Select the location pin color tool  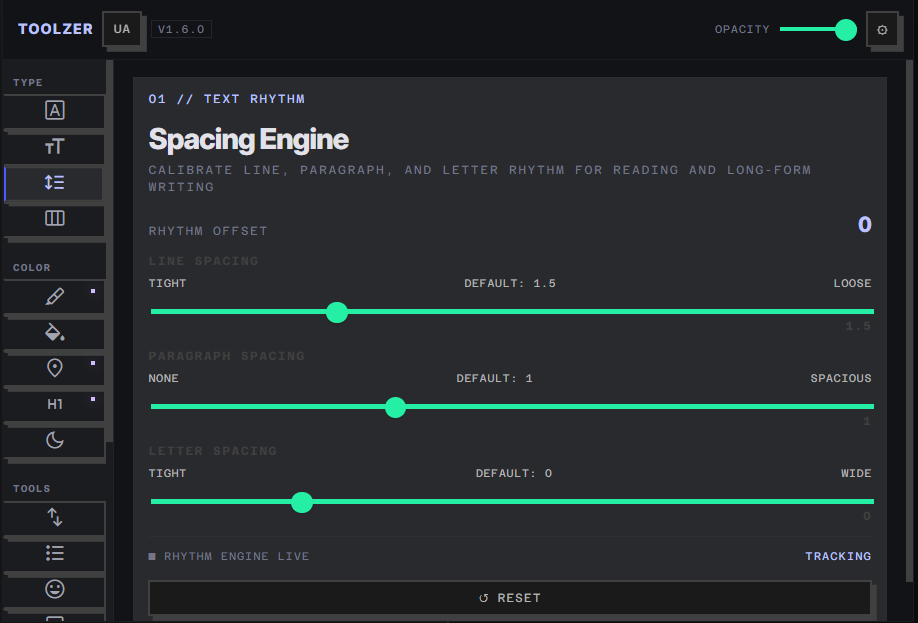(x=54, y=369)
